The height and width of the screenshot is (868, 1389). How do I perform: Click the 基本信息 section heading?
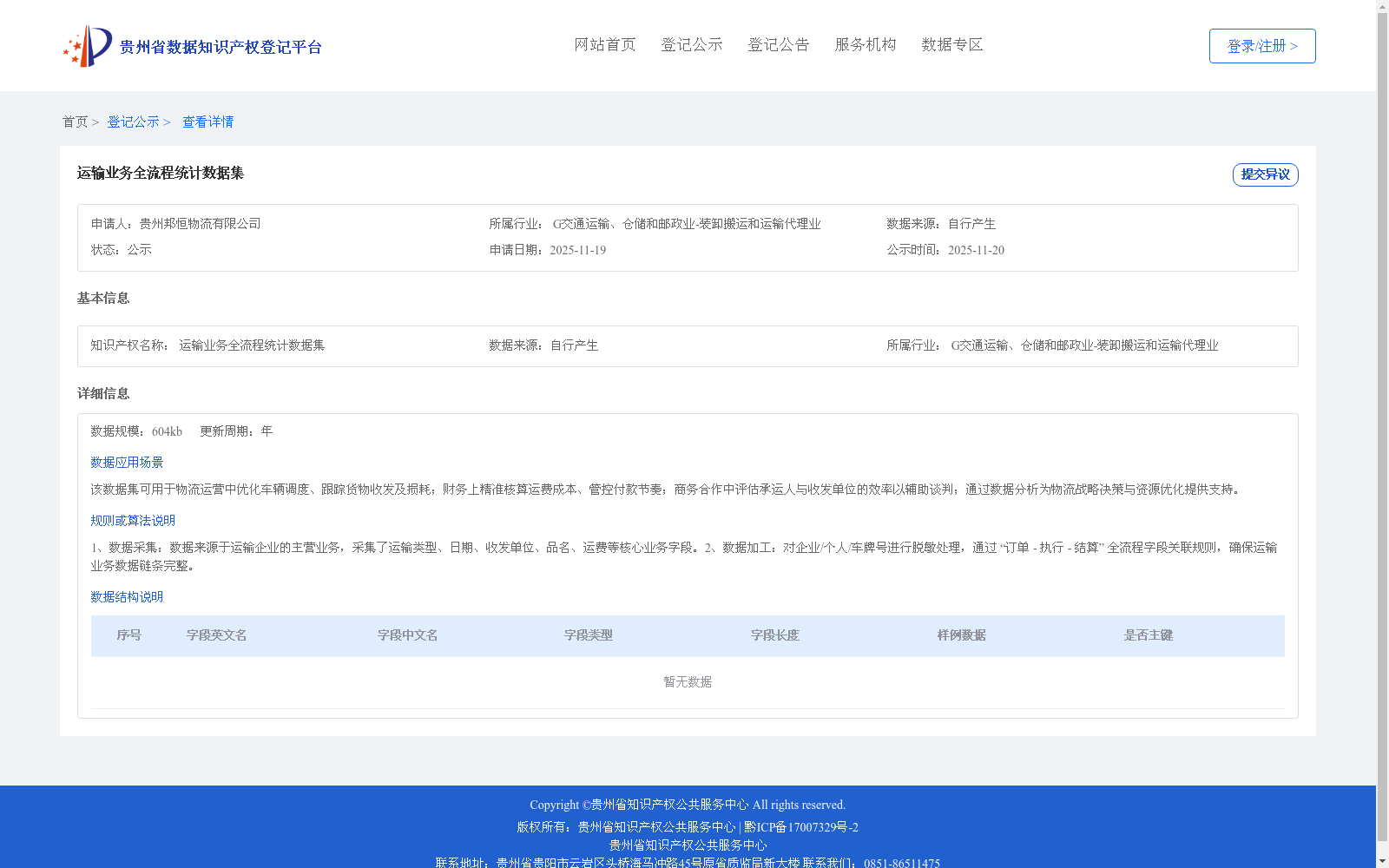103,299
